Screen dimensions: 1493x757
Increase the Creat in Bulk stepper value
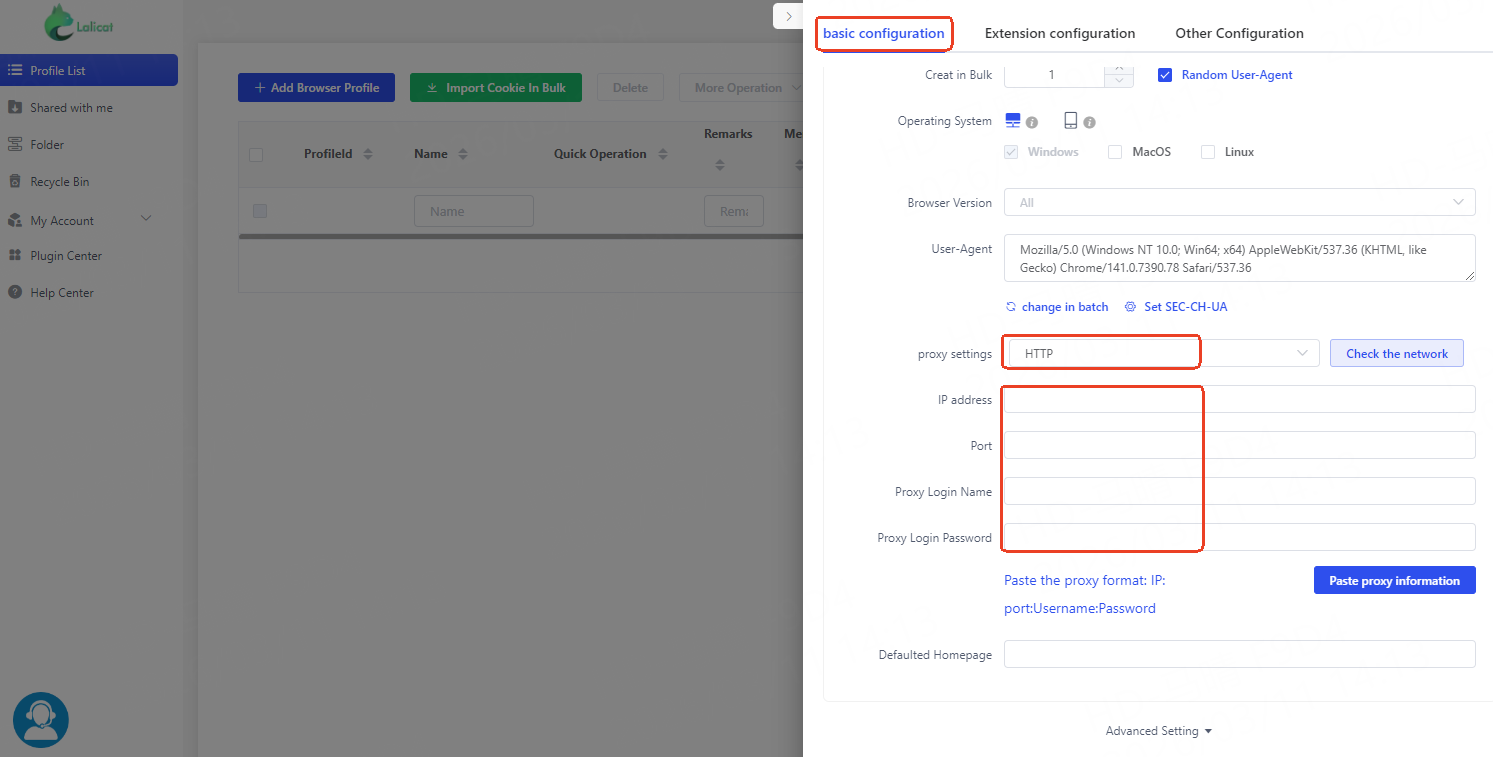click(1118, 68)
